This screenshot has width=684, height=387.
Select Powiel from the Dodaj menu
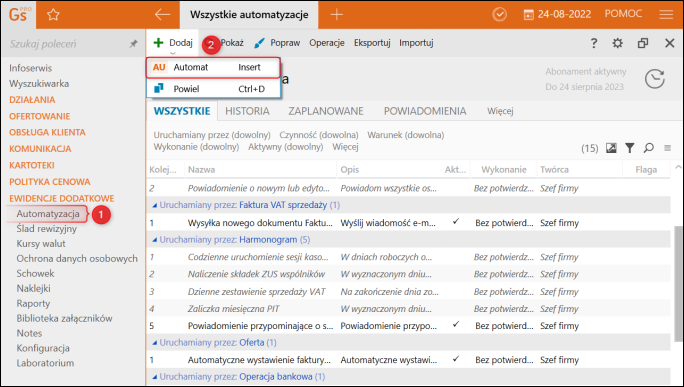pos(213,89)
